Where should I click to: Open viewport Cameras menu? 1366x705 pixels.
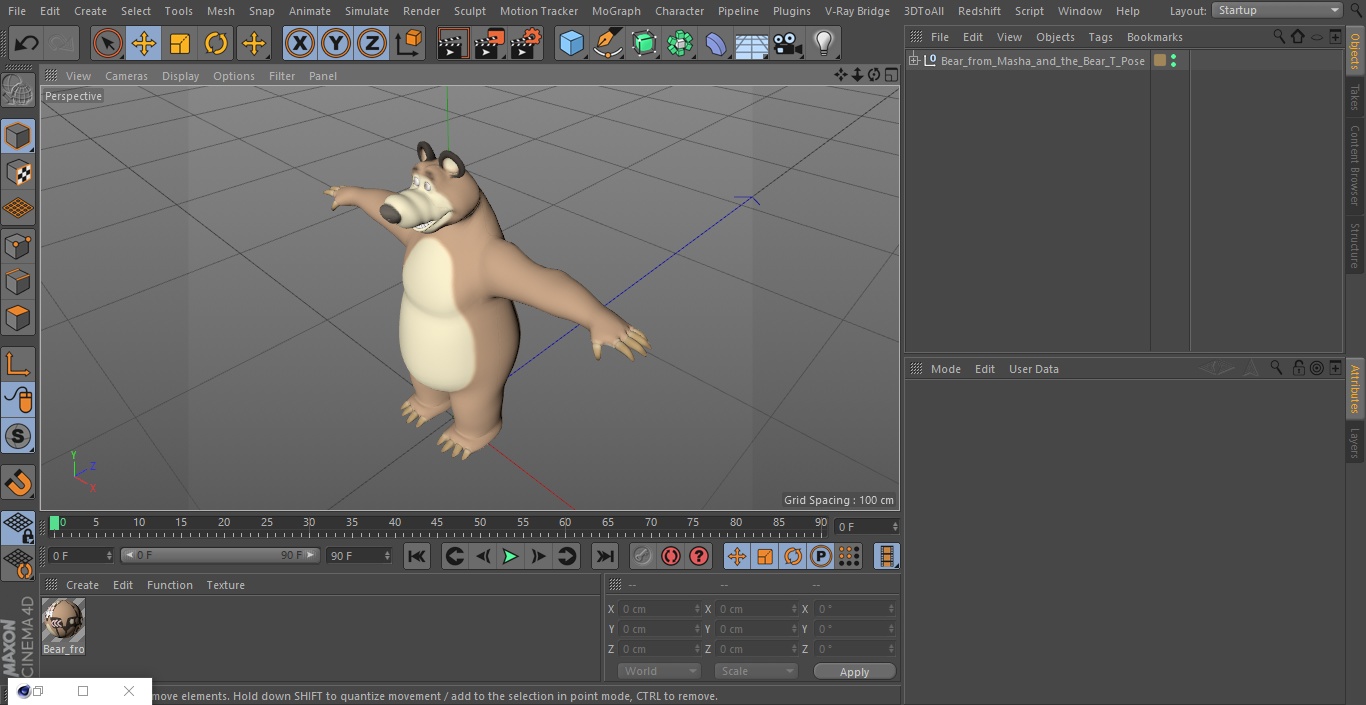pyautogui.click(x=126, y=76)
